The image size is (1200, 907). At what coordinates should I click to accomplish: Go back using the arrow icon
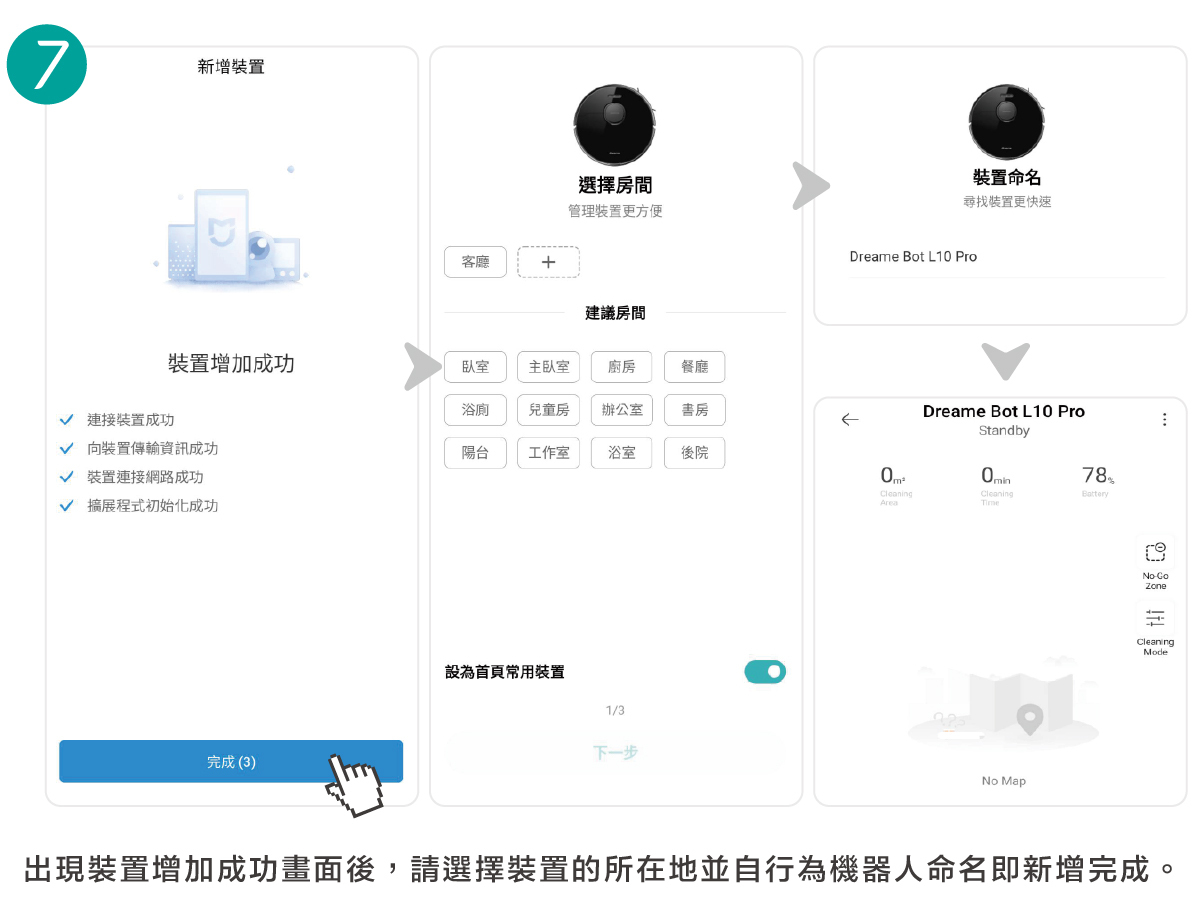(850, 420)
